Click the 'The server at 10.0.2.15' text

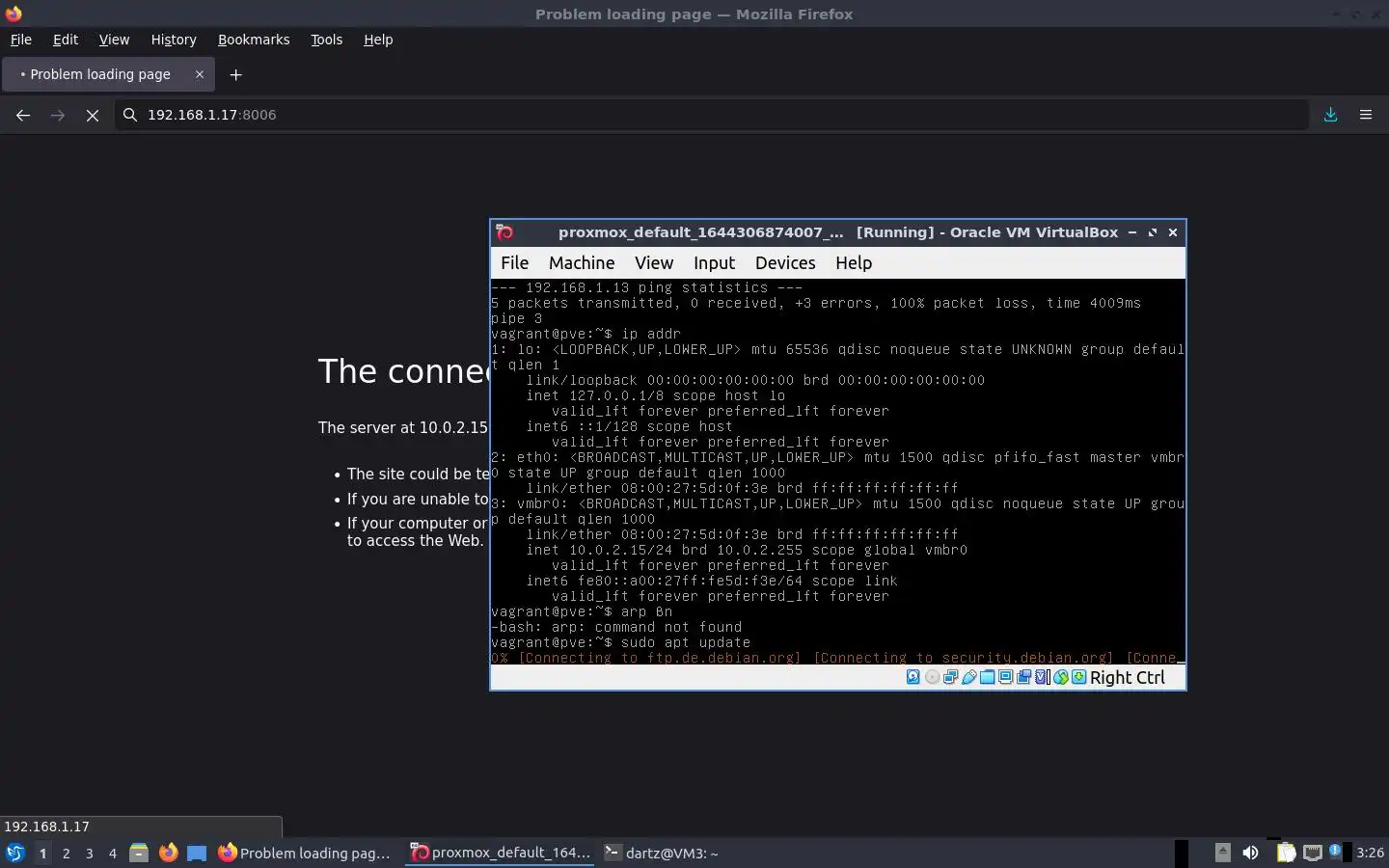click(403, 427)
